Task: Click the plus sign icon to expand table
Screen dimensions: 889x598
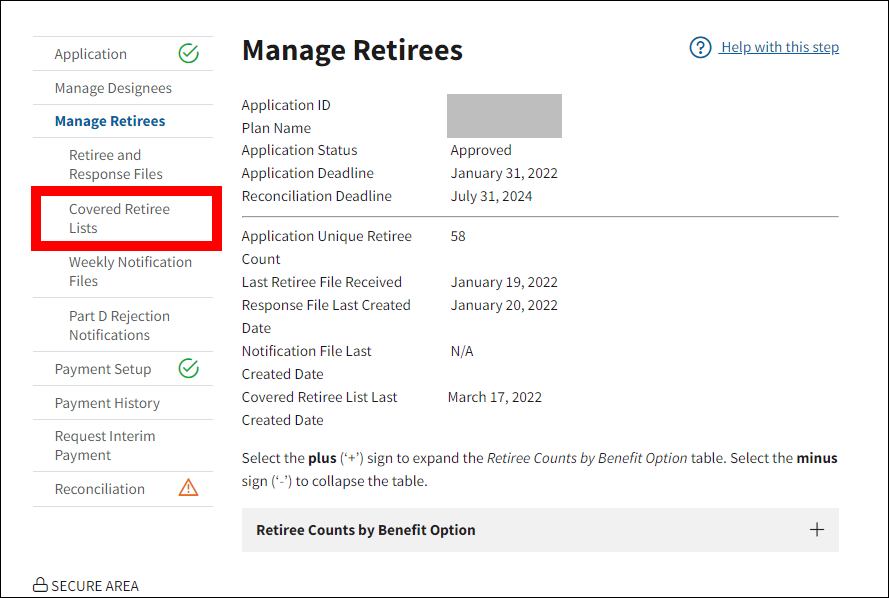Action: point(816,530)
